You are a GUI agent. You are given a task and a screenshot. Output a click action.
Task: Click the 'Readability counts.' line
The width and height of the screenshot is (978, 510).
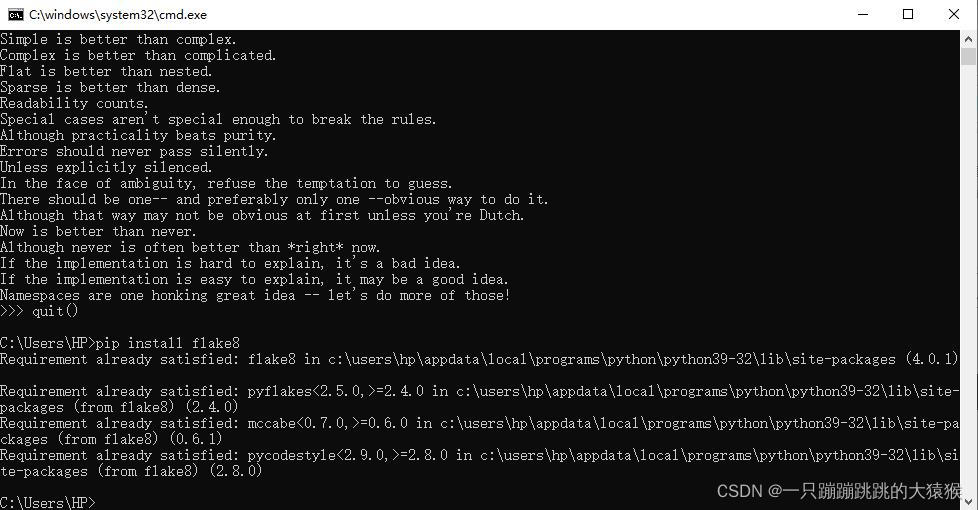[x=74, y=103]
